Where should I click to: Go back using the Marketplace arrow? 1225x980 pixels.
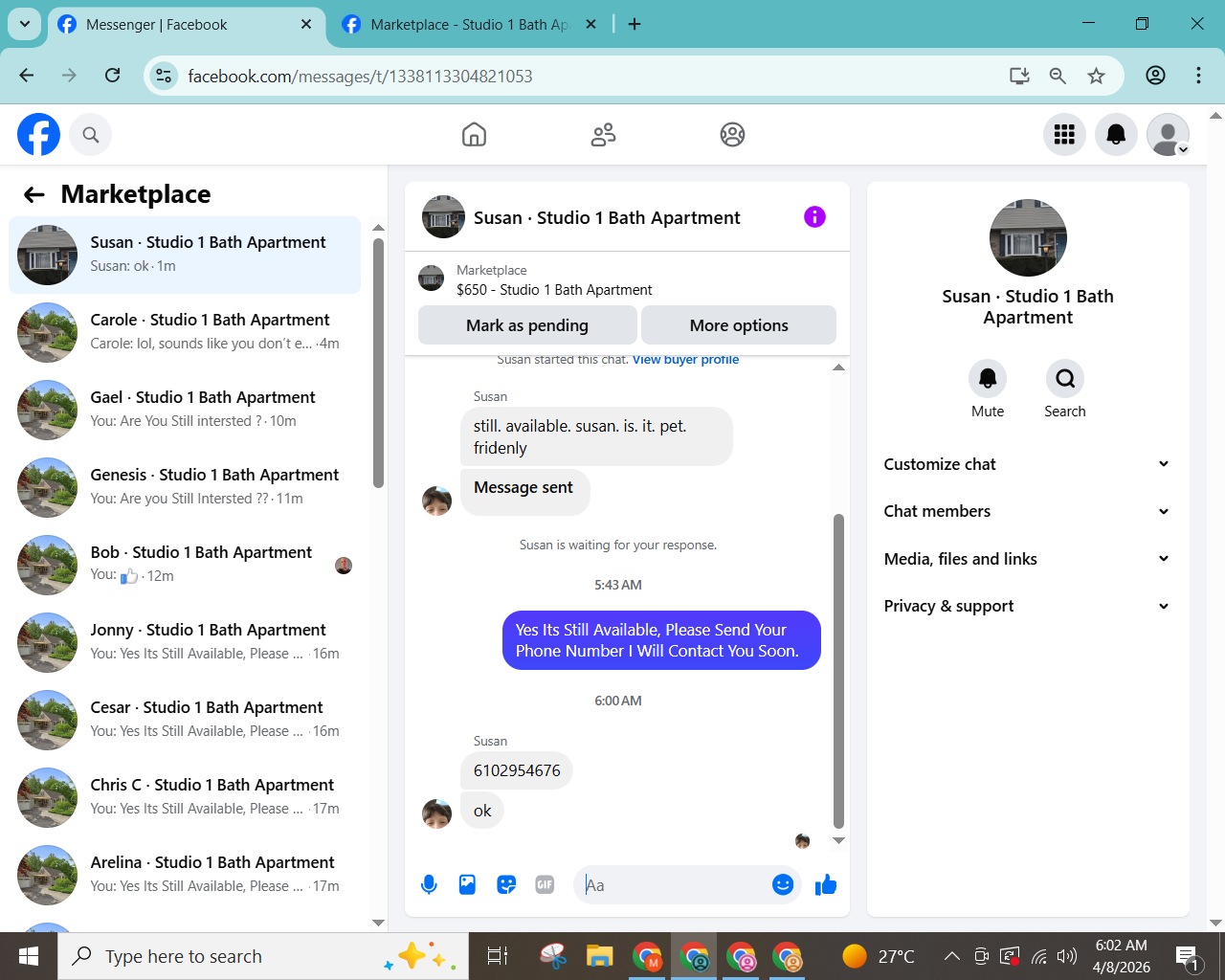click(34, 195)
